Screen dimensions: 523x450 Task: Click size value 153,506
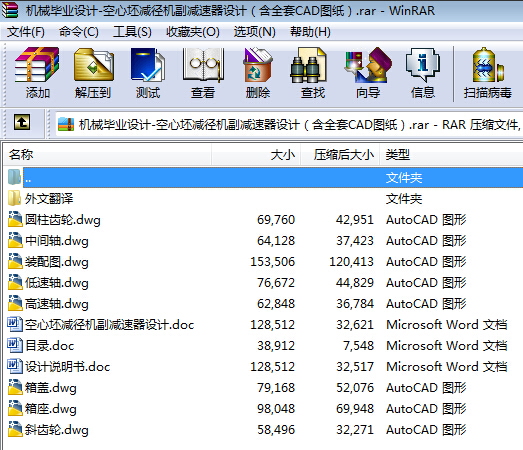tap(273, 262)
